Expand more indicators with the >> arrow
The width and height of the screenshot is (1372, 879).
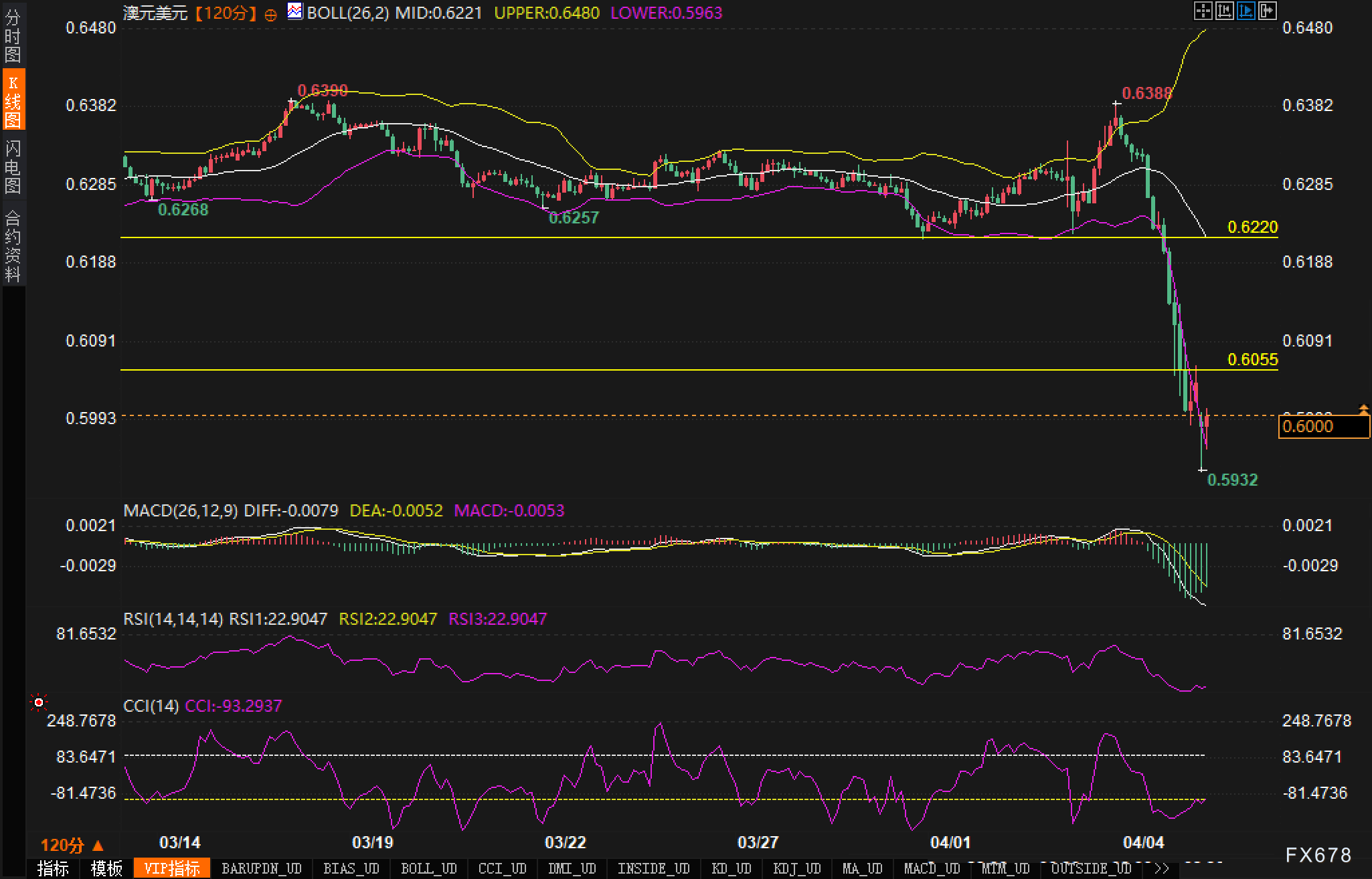click(1162, 868)
